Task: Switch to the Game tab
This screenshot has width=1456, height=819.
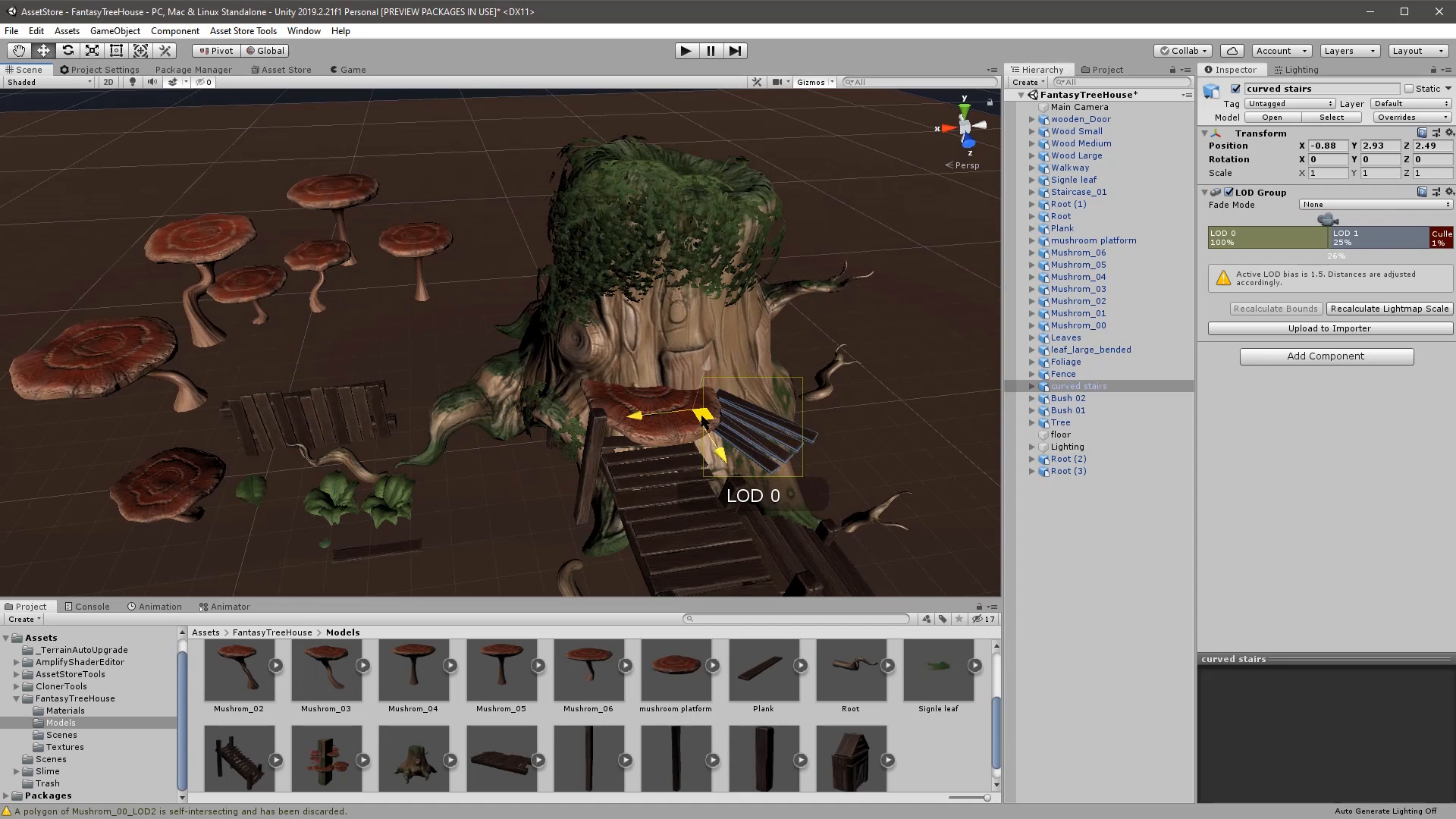Action: 348,70
